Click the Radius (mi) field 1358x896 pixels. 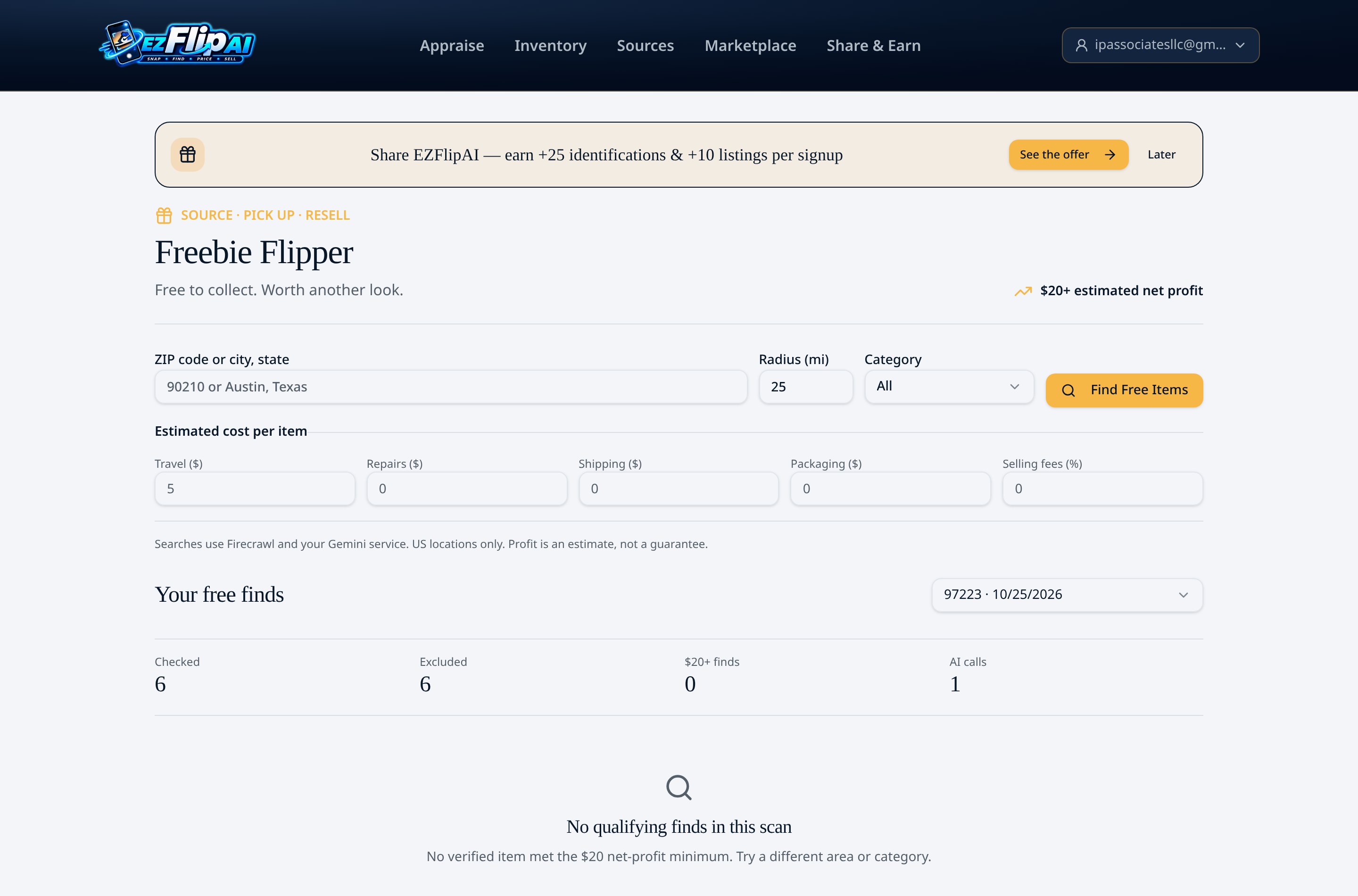click(x=805, y=387)
